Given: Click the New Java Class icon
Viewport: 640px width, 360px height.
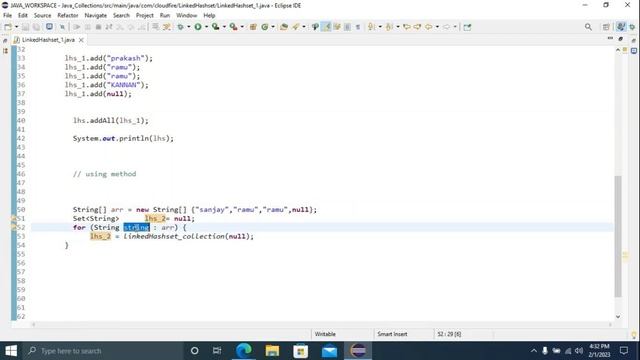Looking at the screenshot, I should coord(264,27).
